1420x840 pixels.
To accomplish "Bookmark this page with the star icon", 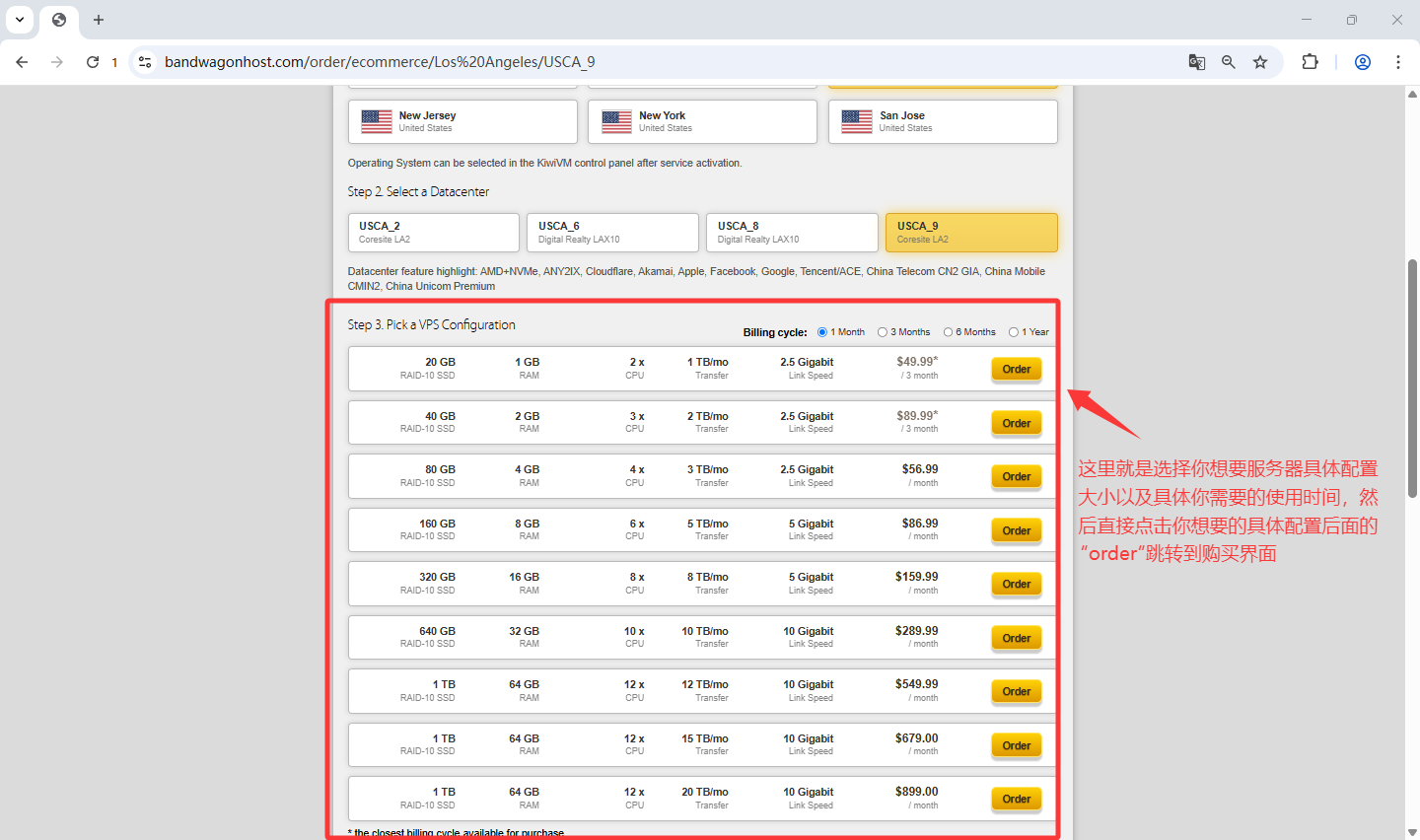I will click(1260, 62).
